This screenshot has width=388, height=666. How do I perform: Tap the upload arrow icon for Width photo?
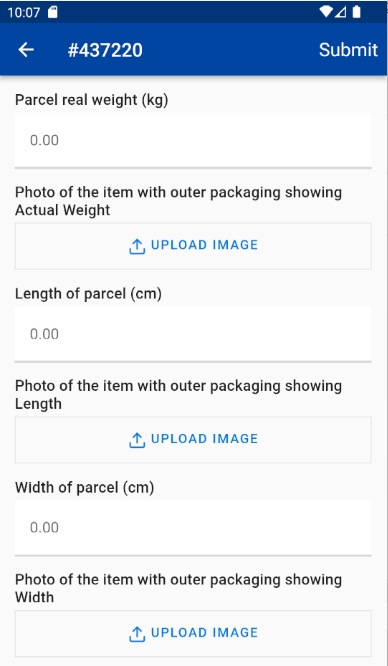click(137, 633)
